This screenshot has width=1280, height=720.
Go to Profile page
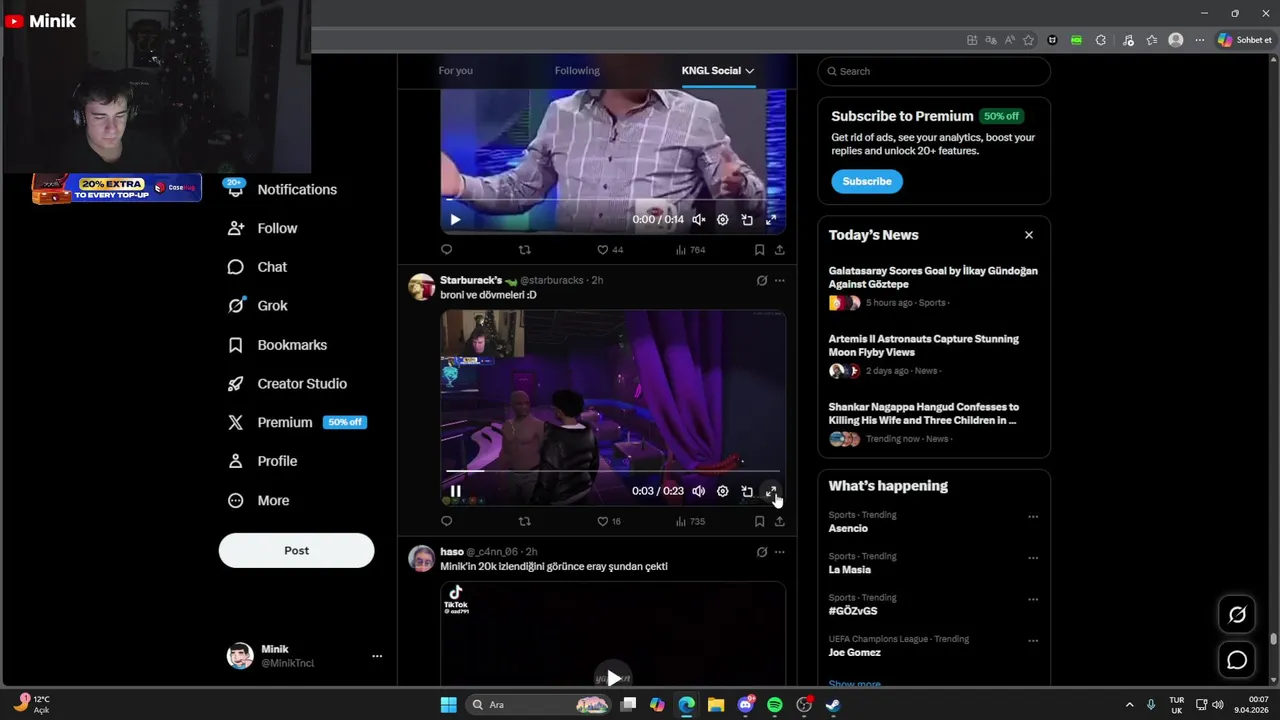click(x=263, y=461)
